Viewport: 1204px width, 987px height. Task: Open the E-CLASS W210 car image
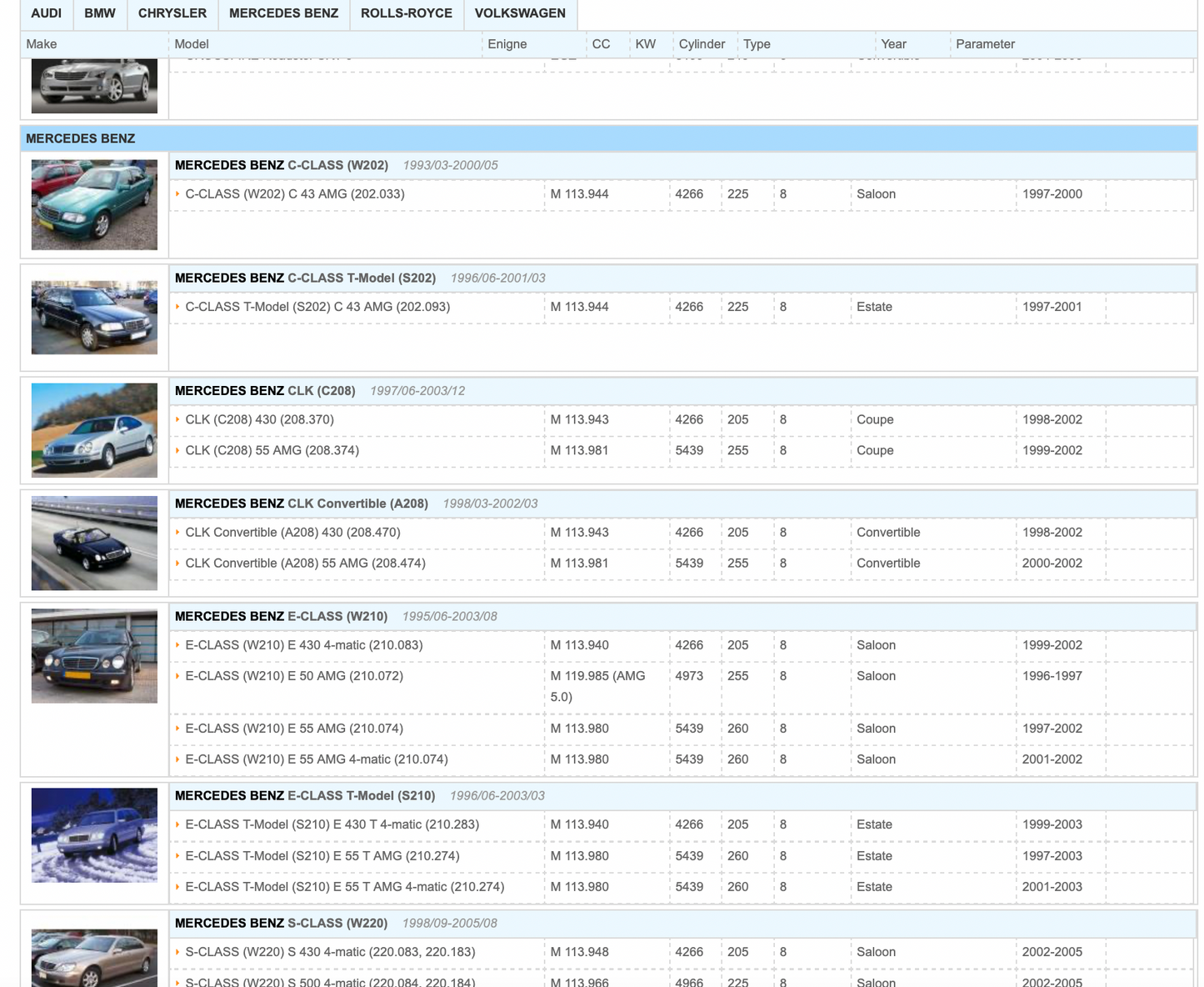pyautogui.click(x=94, y=655)
